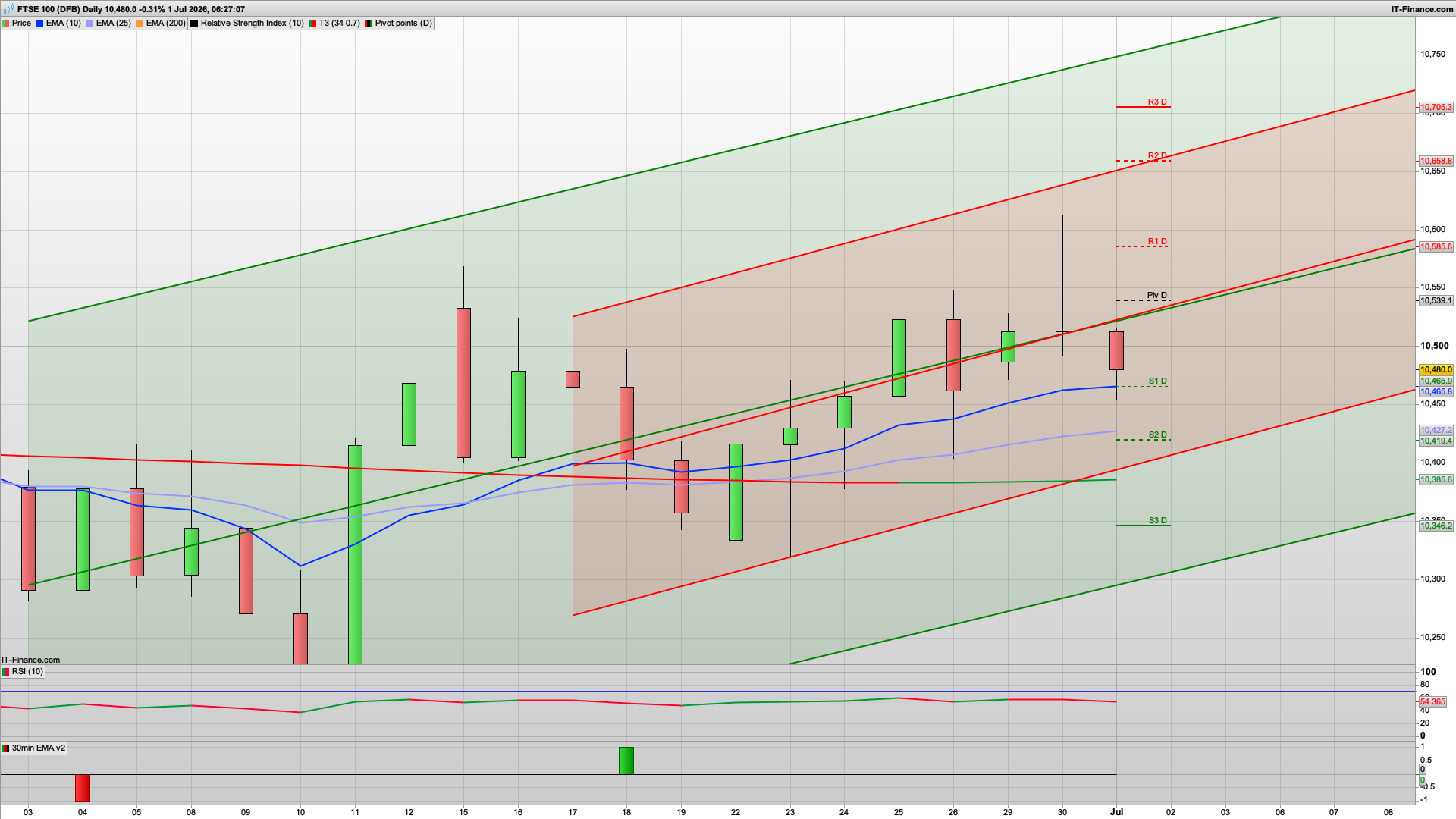Viewport: 1456px width, 819px height.
Task: Click the RSI (10) panel label
Action: pyautogui.click(x=23, y=671)
